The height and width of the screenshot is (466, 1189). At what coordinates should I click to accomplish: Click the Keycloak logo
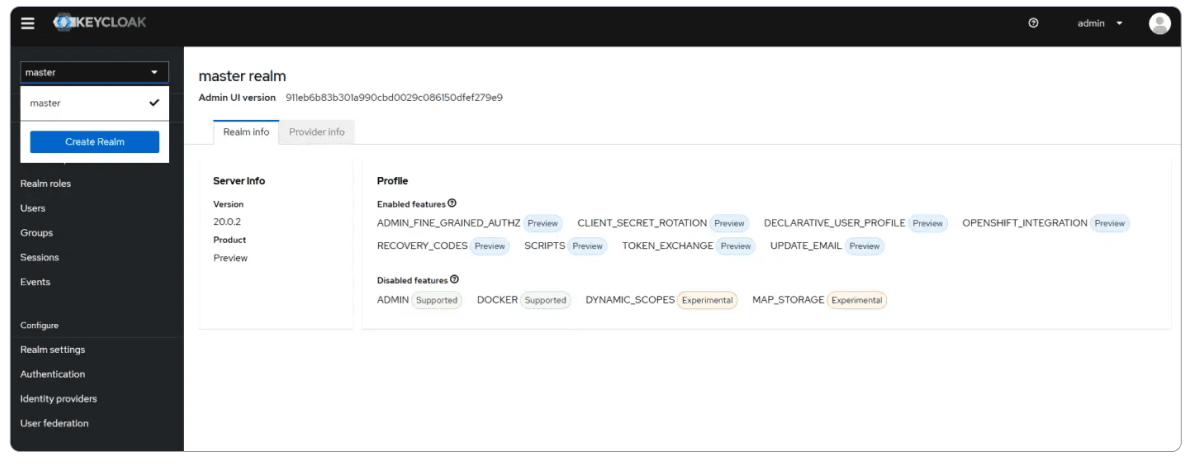tap(100, 23)
